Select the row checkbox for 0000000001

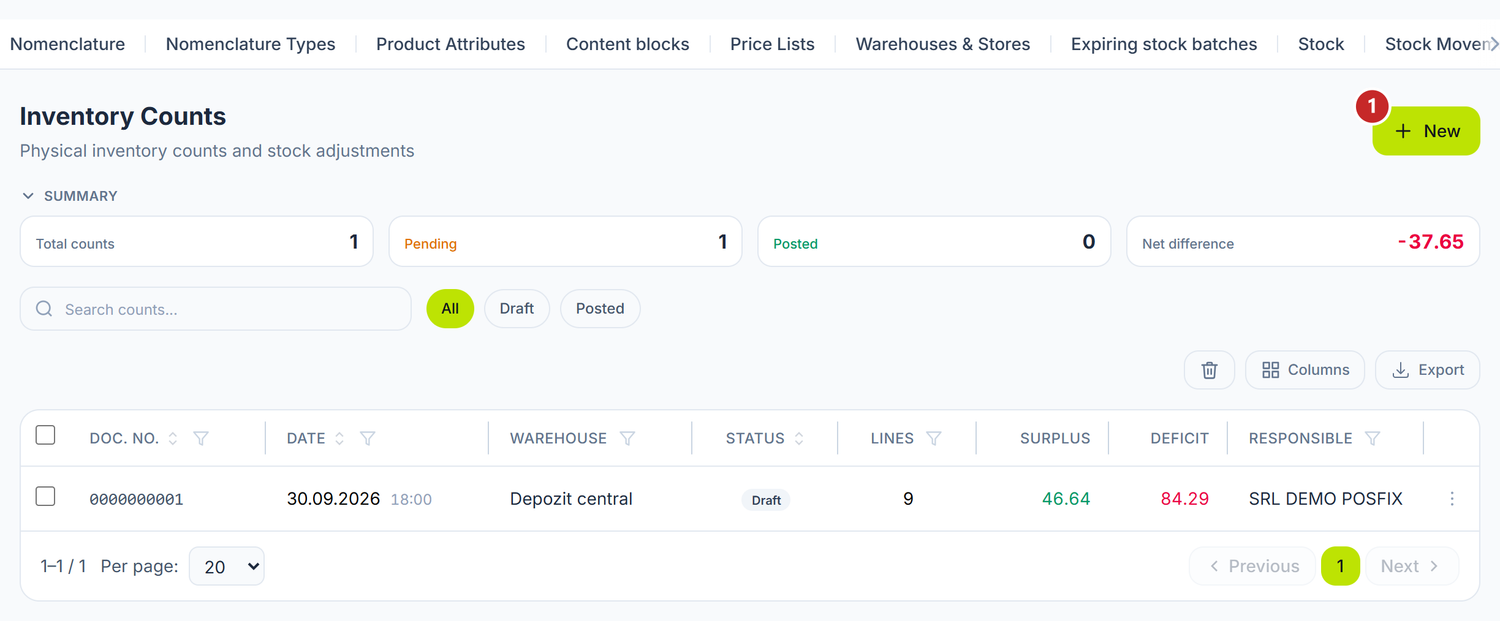pyautogui.click(x=45, y=496)
